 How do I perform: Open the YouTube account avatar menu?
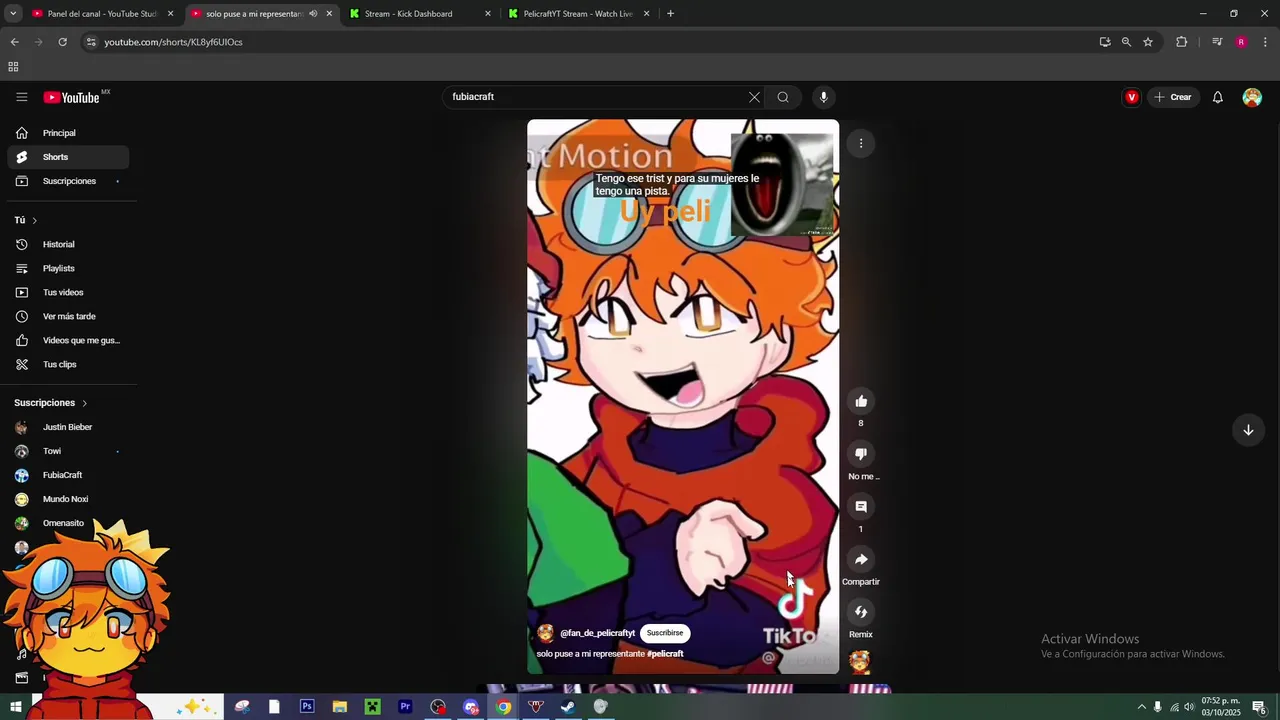tap(1252, 97)
